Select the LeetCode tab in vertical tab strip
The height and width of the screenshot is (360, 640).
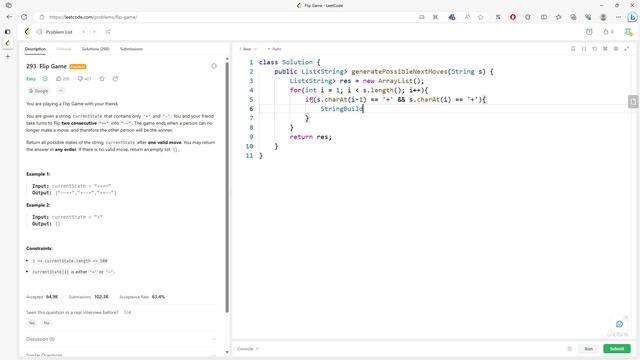coord(8,43)
